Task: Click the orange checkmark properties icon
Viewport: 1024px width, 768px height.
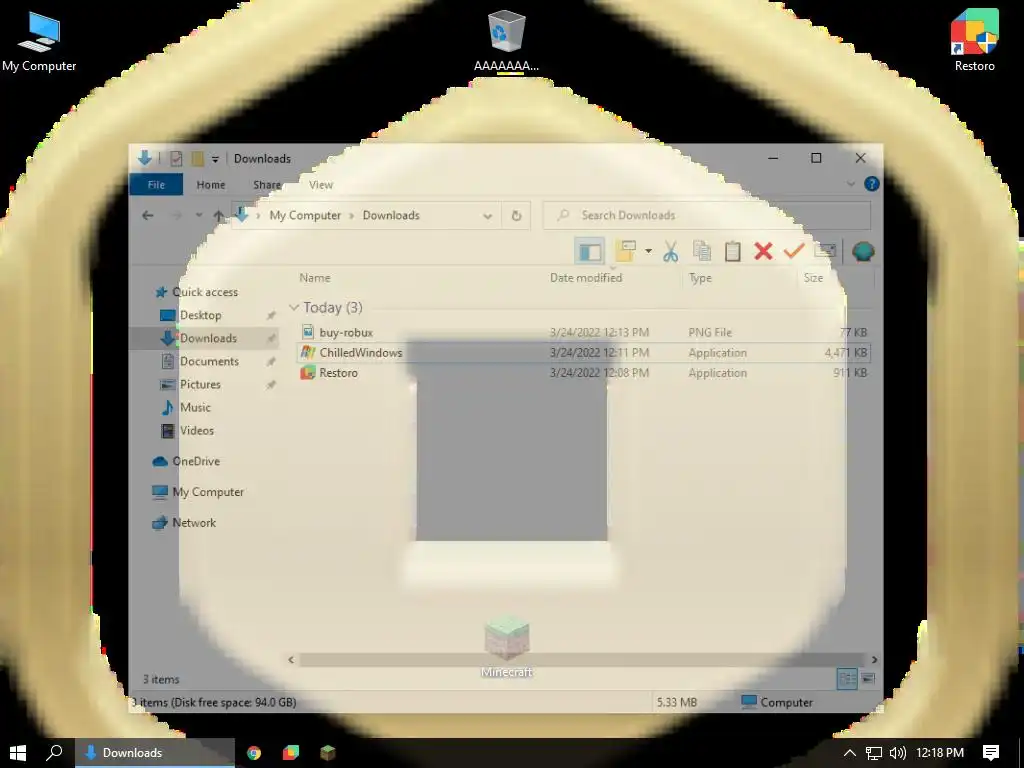Action: [x=793, y=251]
